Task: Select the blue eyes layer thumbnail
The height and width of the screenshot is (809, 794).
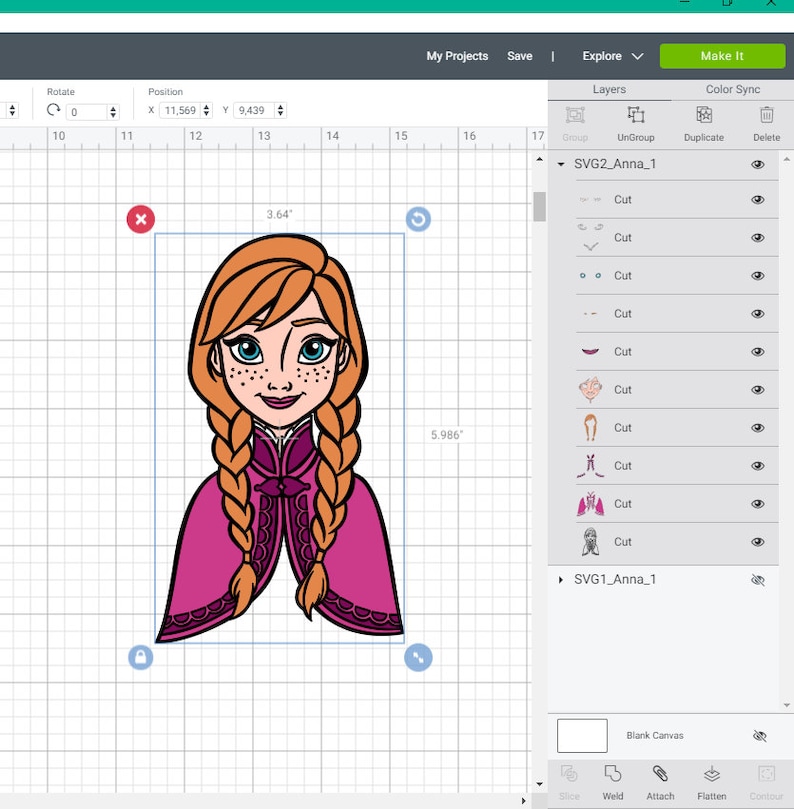Action: 590,276
